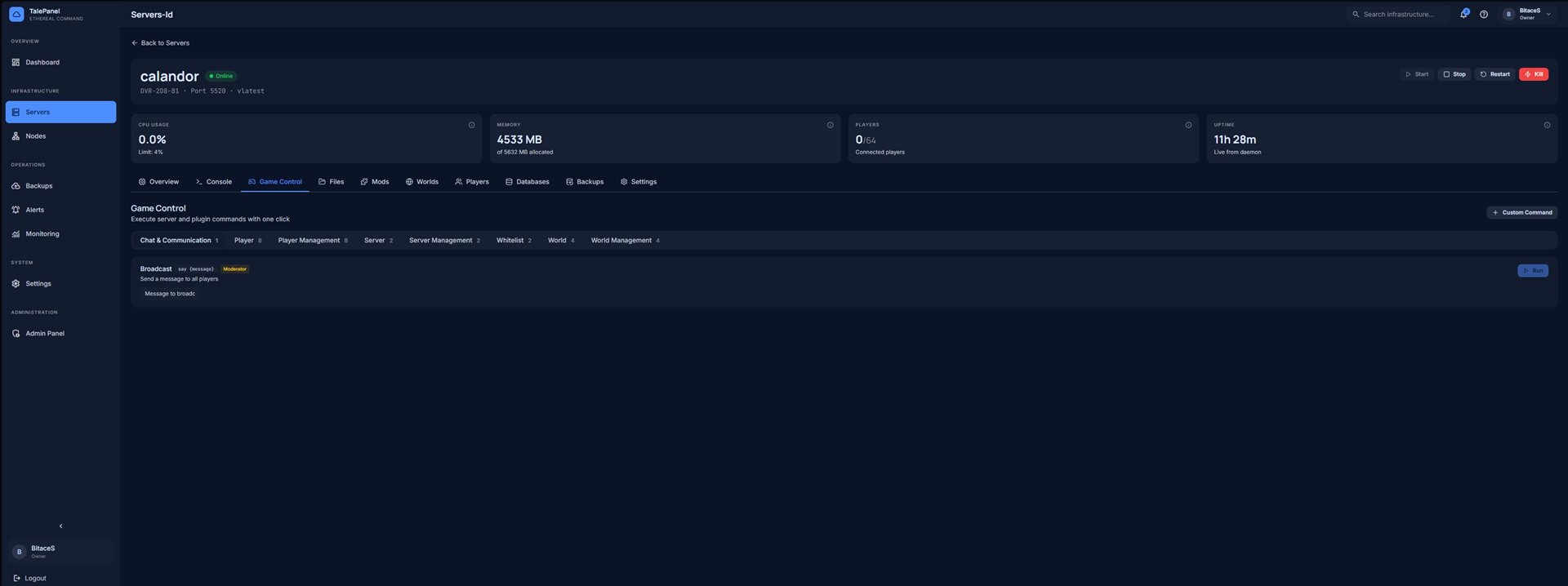
Task: Select Player Management command category
Action: (x=313, y=241)
